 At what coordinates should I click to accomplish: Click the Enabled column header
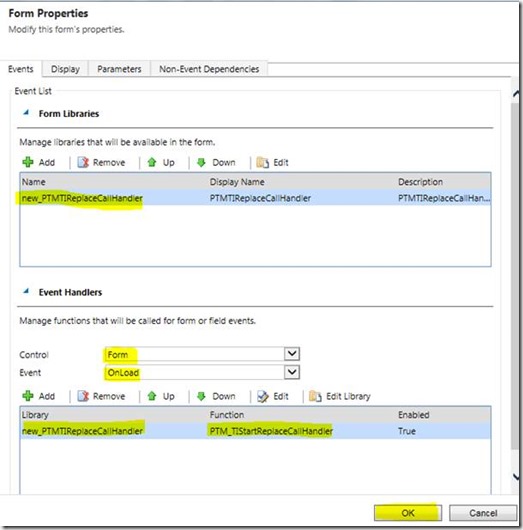pos(414,415)
